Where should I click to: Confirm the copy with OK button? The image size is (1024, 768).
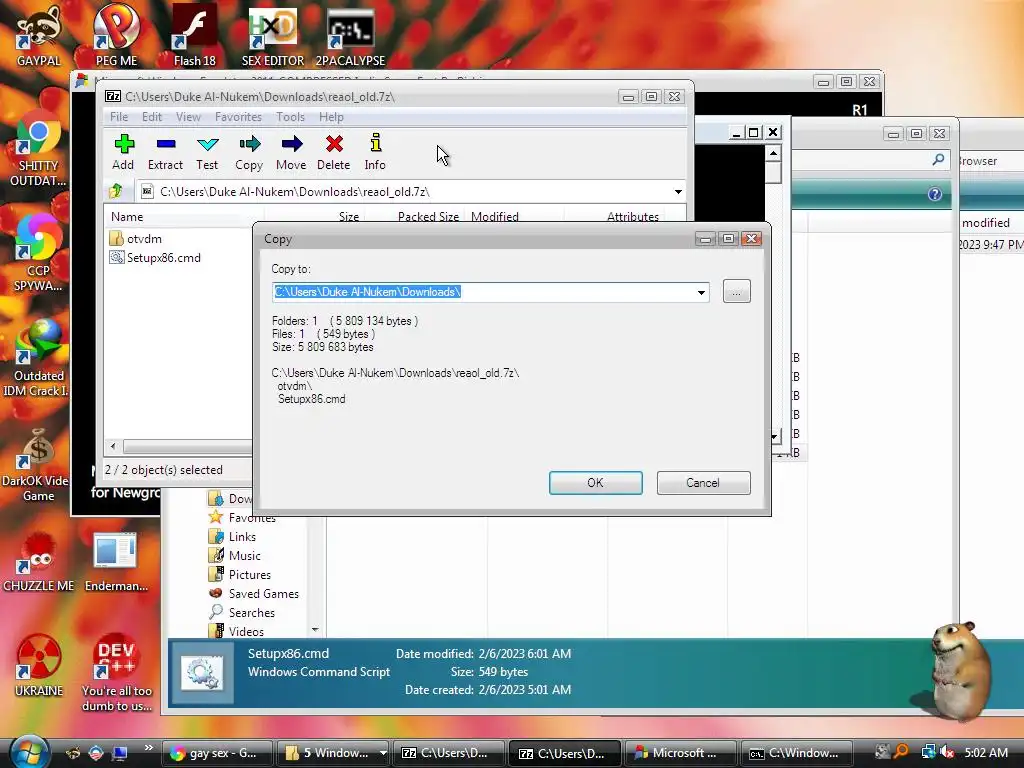coord(596,483)
